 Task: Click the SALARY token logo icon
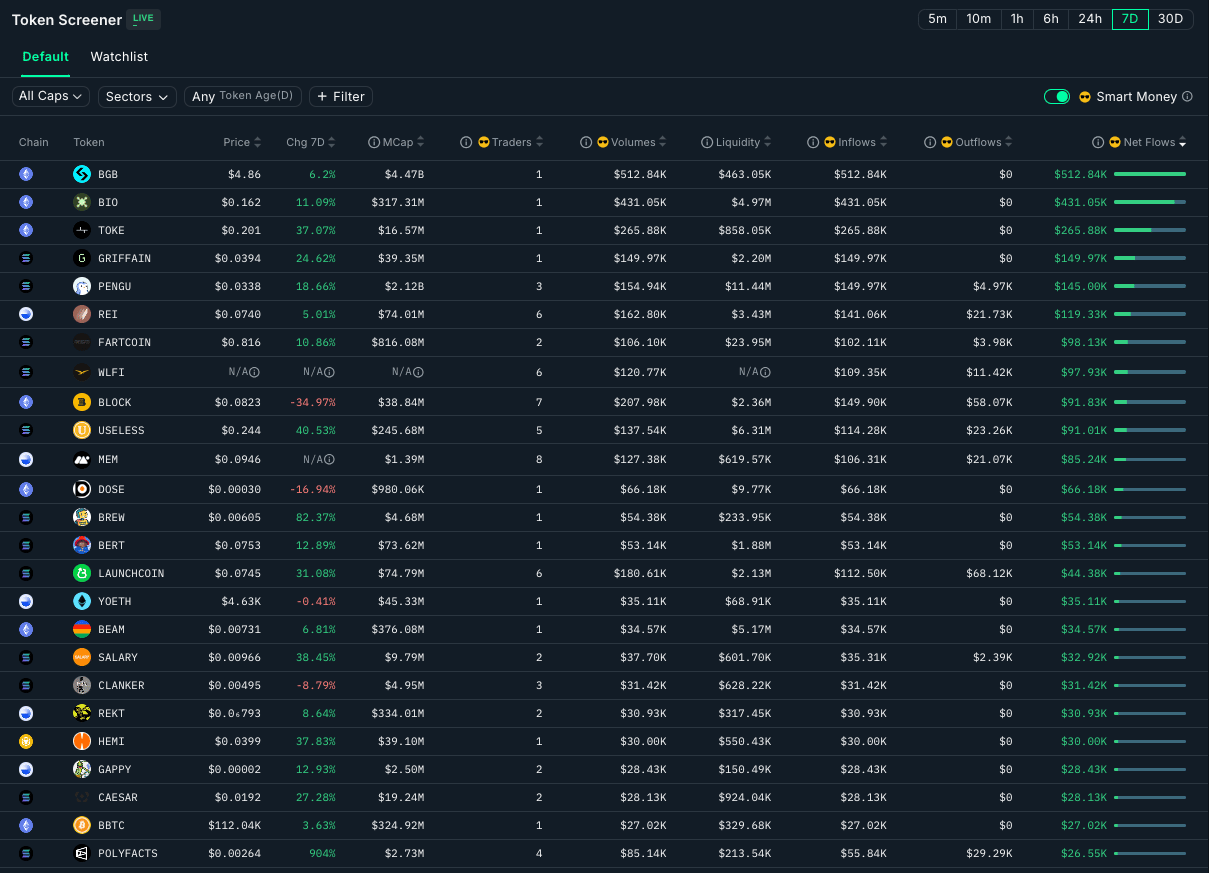tap(82, 657)
